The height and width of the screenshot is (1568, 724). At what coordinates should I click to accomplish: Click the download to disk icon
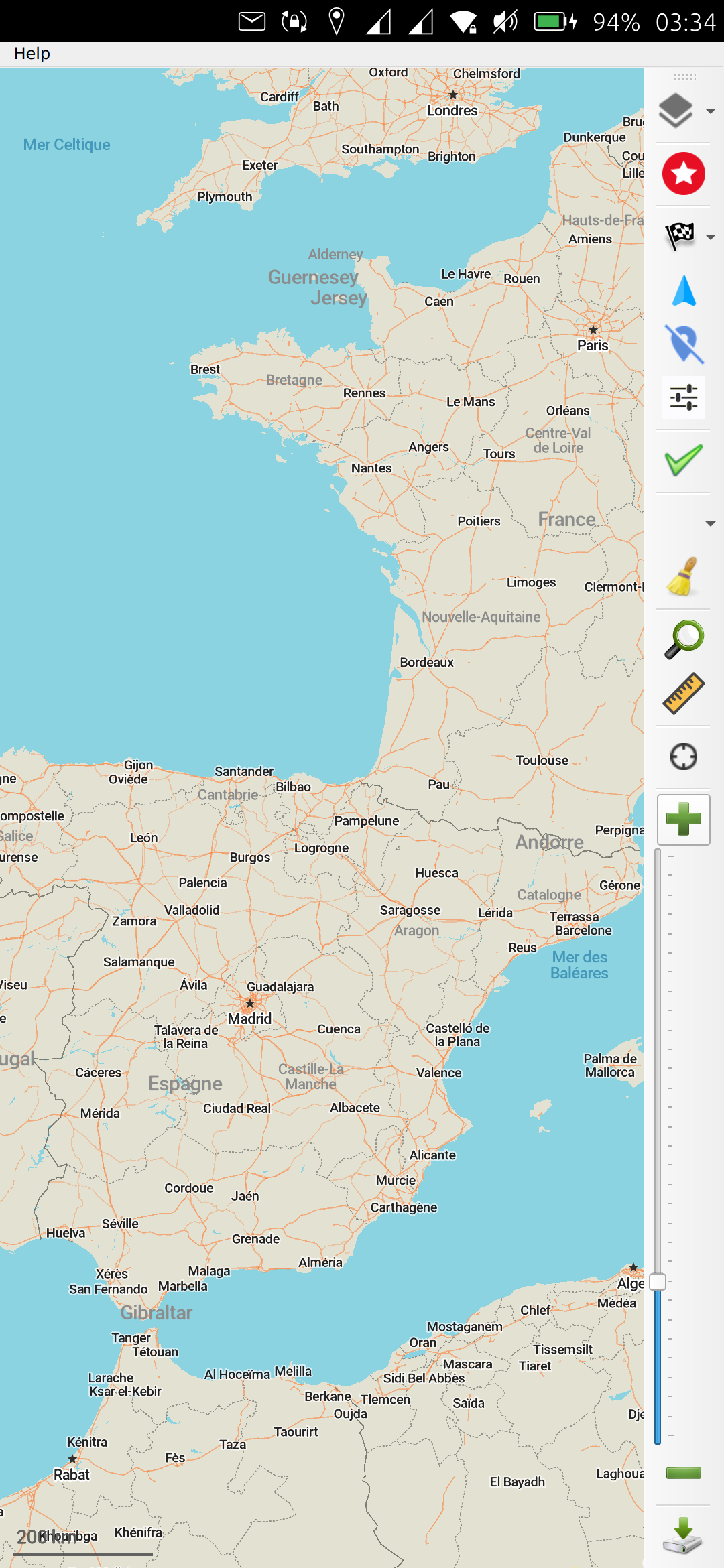coord(682,1535)
